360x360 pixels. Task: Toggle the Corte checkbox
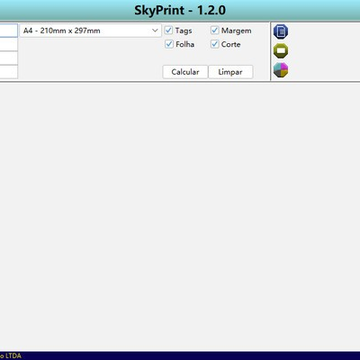point(215,44)
